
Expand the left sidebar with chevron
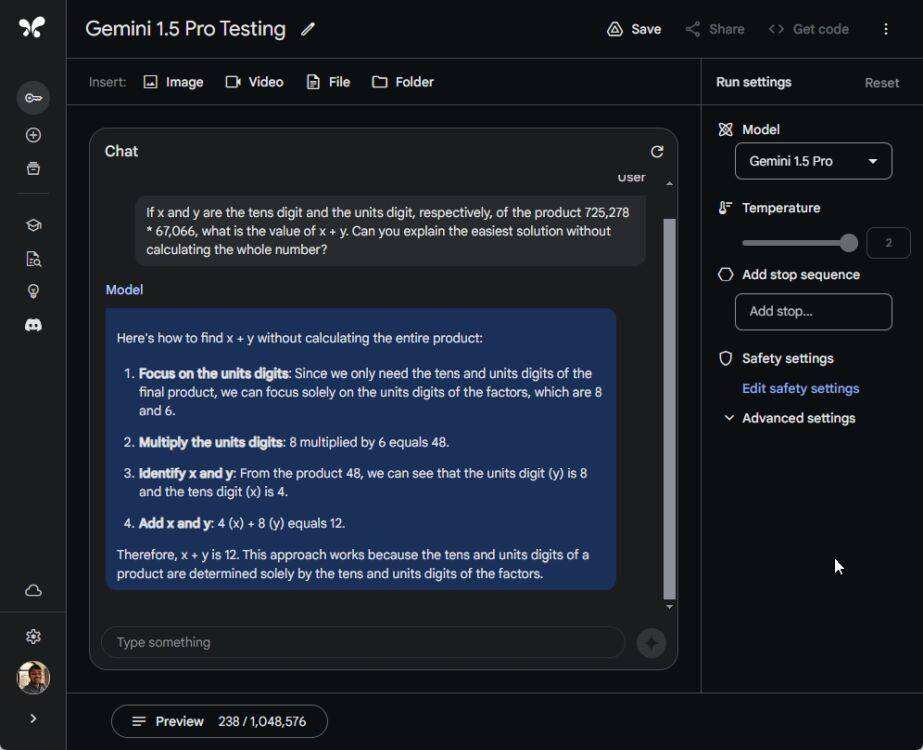33,718
